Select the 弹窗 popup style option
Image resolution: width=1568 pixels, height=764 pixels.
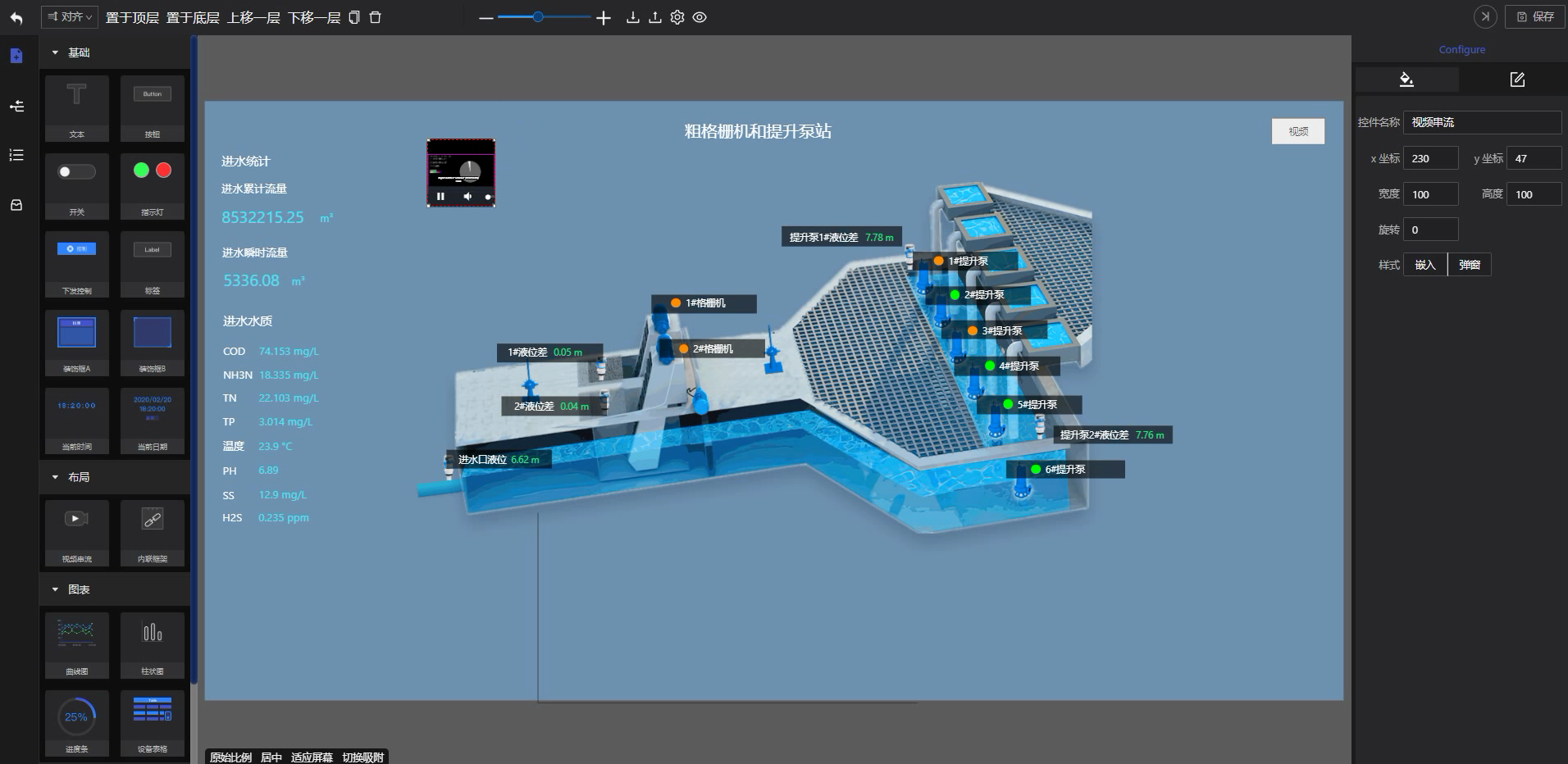coord(1470,265)
